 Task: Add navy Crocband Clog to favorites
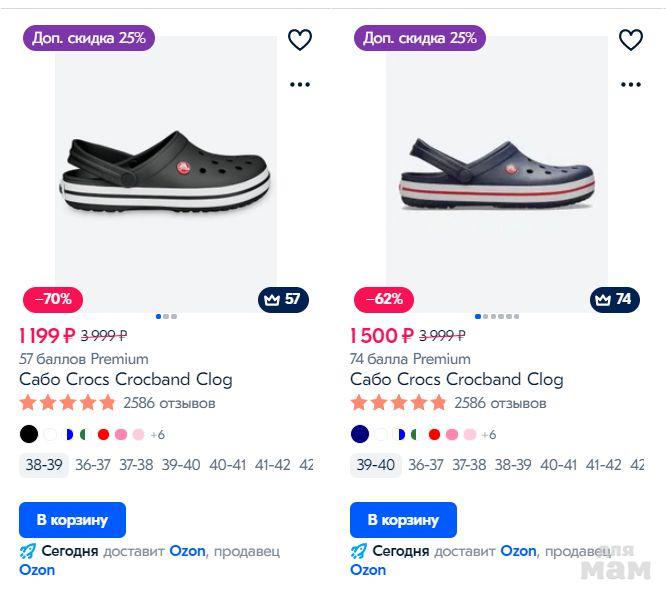[631, 40]
